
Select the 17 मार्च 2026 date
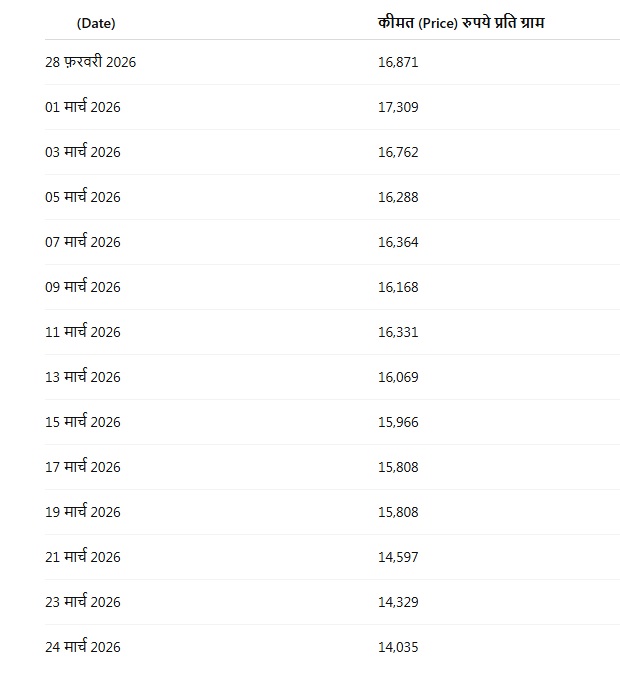coord(82,467)
